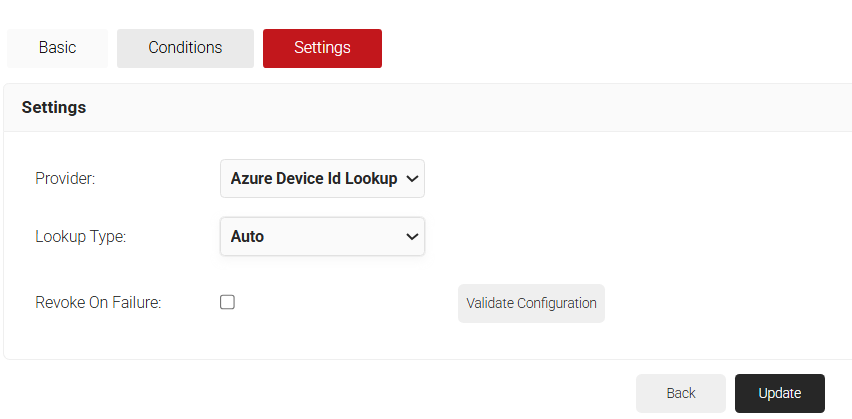Save changes with the Update button
The image size is (852, 419).
(779, 393)
